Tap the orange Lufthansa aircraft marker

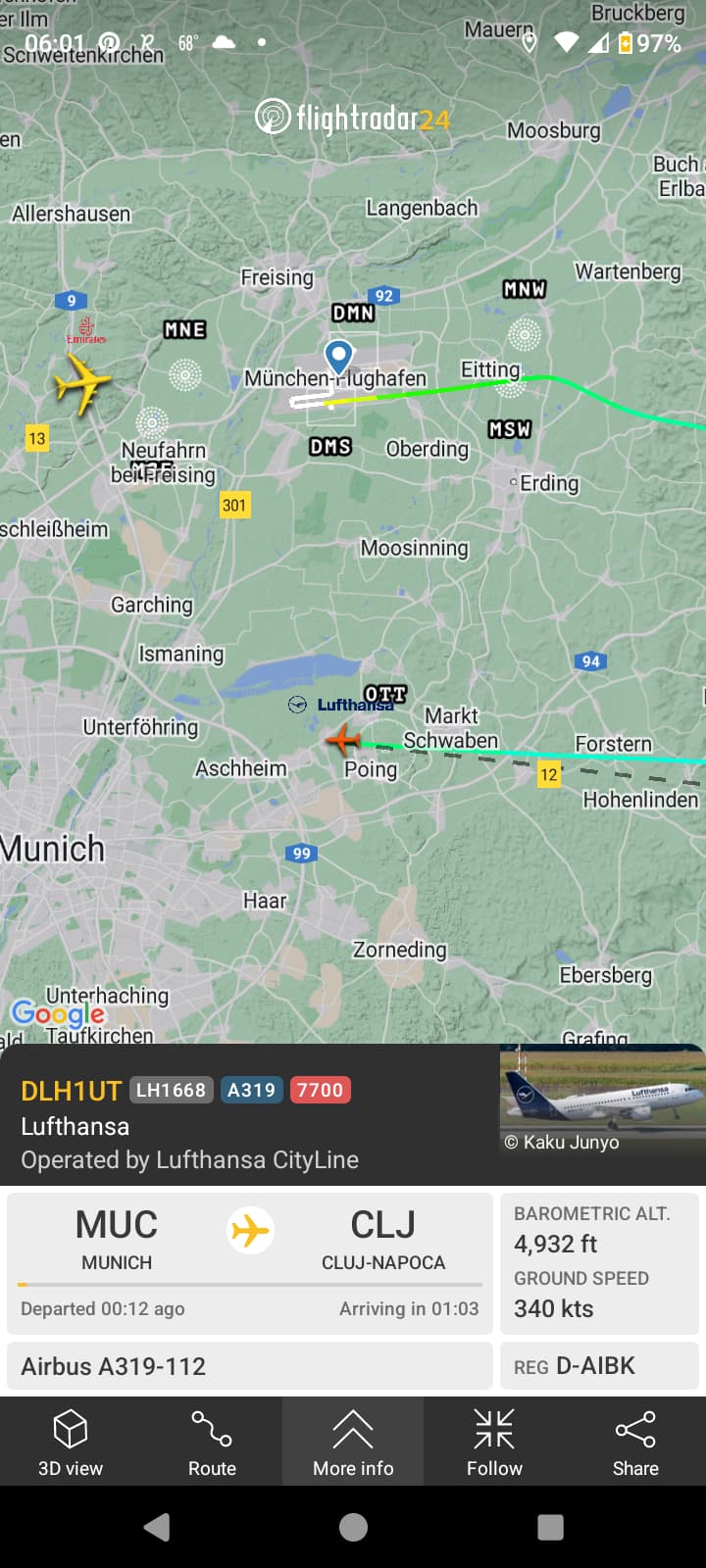[343, 739]
